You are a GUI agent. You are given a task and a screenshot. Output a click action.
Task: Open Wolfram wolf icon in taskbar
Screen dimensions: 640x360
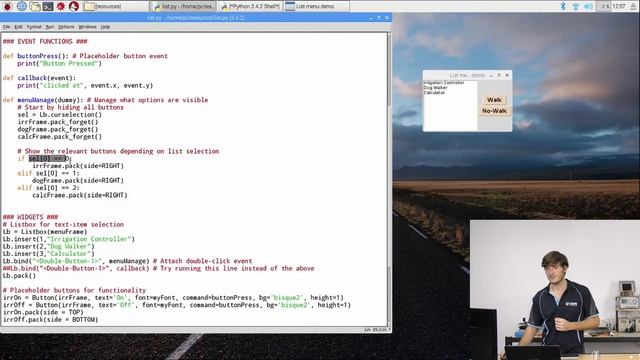tap(73, 6)
